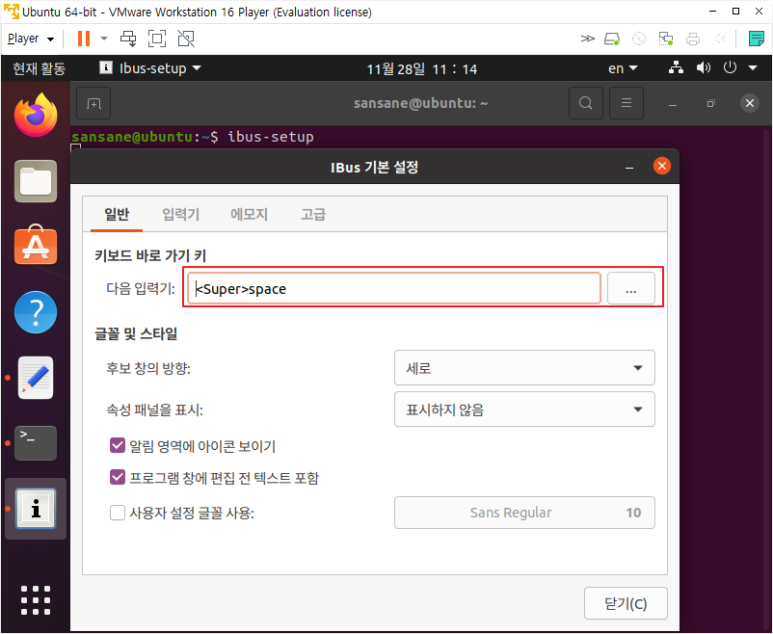Launch Firefox from the dock
Screen dimensions: 773x634
click(x=35, y=115)
